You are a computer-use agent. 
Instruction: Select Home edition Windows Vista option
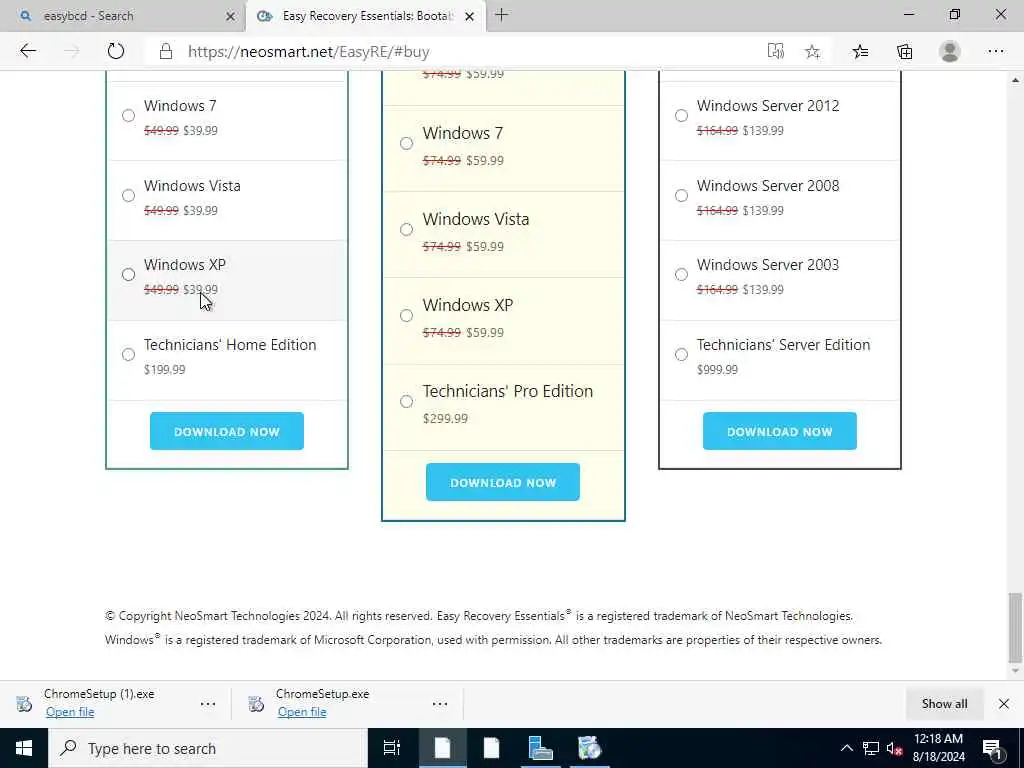129,195
